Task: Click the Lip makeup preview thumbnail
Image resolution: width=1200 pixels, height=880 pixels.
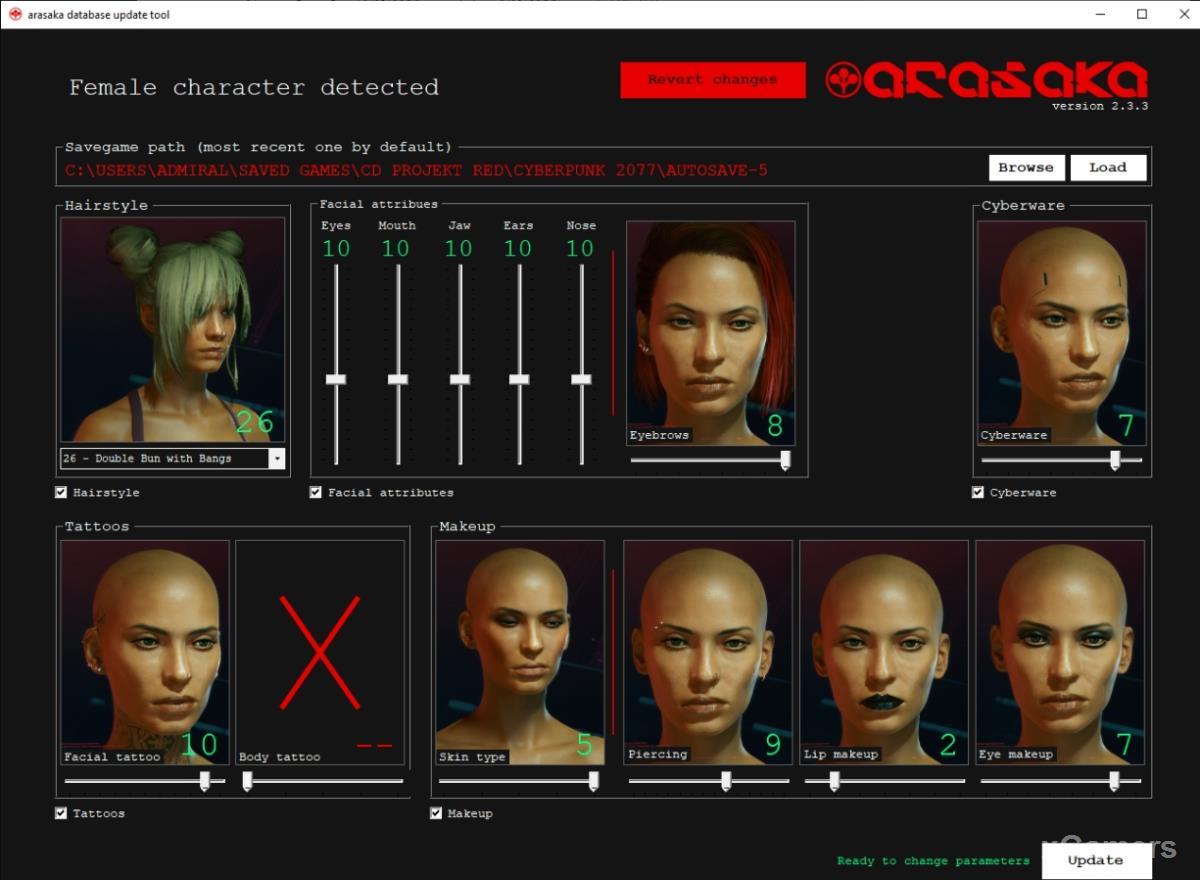Action: [x=884, y=653]
